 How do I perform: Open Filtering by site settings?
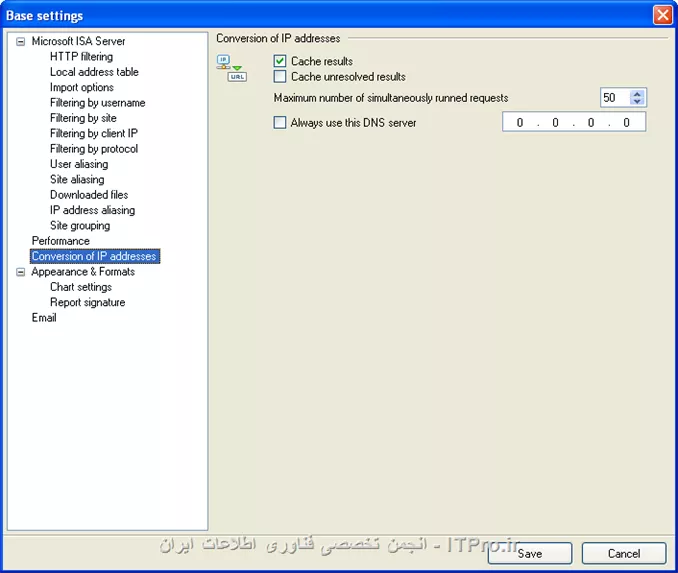[x=83, y=118]
